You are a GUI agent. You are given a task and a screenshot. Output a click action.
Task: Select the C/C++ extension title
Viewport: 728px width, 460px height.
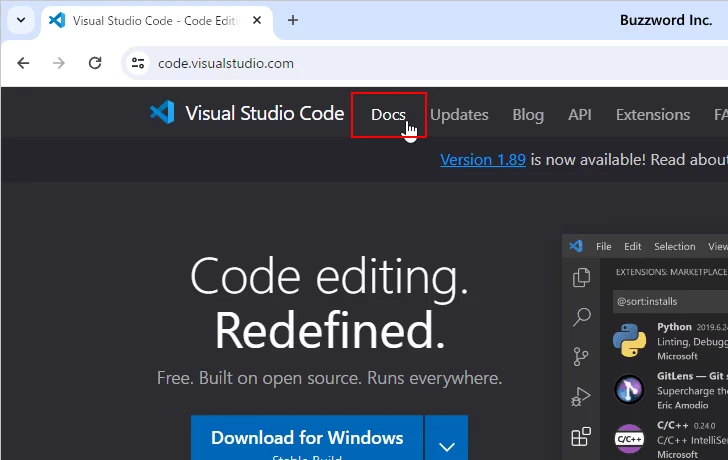(x=673, y=425)
